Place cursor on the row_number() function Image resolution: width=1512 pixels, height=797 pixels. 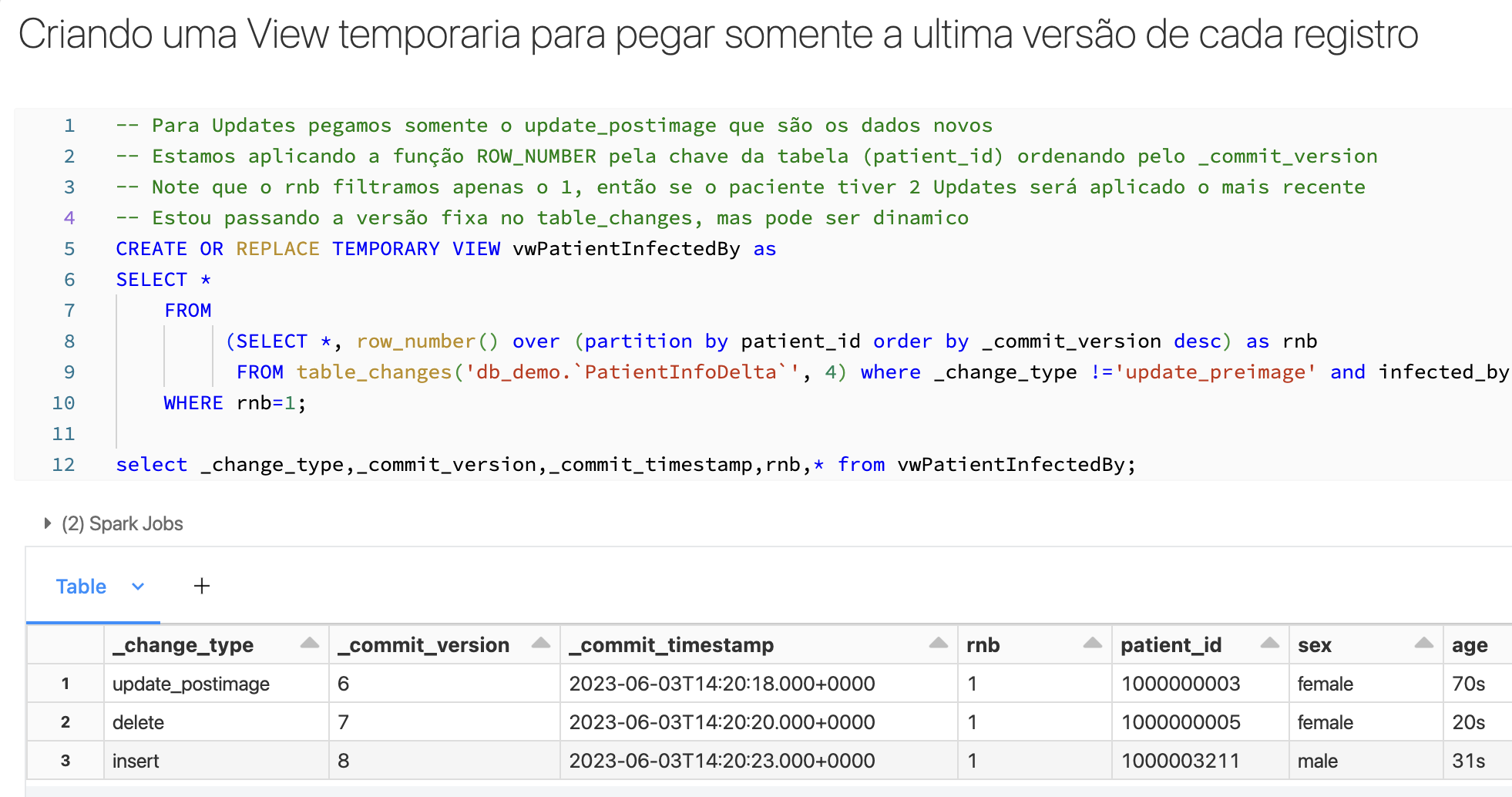[x=428, y=341]
